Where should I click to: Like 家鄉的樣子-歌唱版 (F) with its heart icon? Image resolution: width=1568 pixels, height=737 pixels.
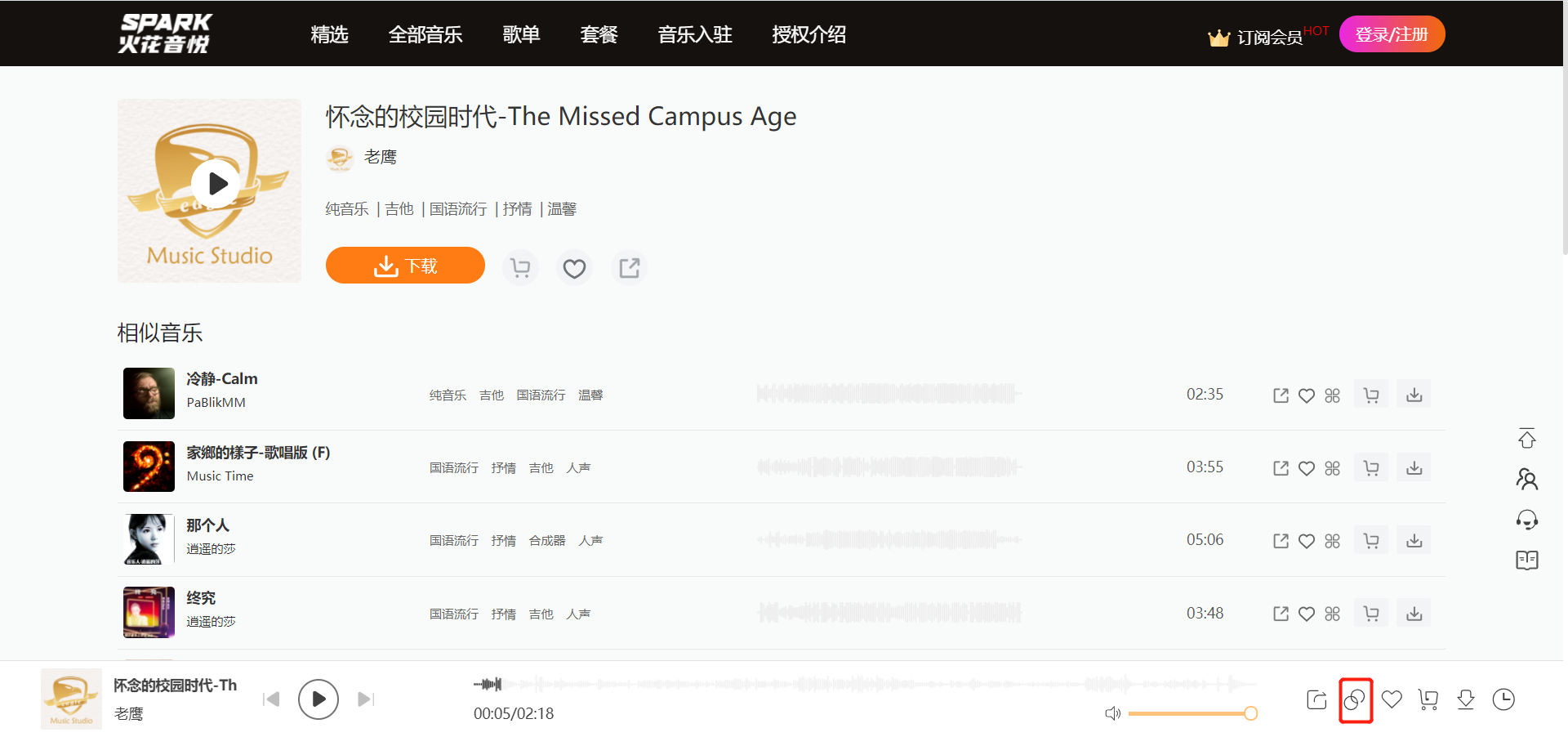(x=1307, y=468)
